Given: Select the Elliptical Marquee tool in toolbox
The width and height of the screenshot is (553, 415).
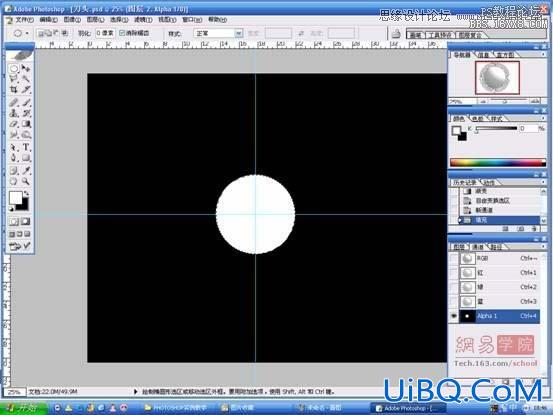Looking at the screenshot, I should (13, 68).
